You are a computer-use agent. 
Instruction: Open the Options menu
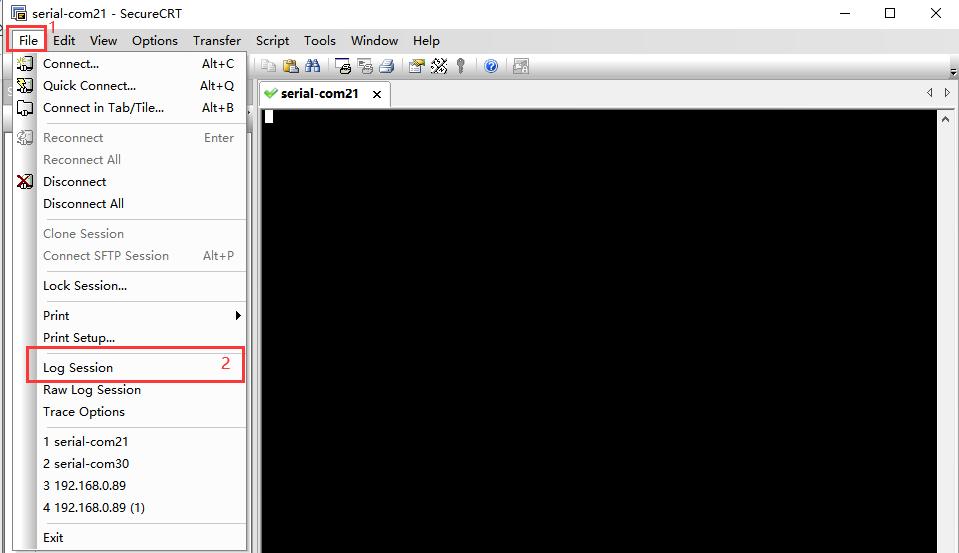pyautogui.click(x=155, y=40)
